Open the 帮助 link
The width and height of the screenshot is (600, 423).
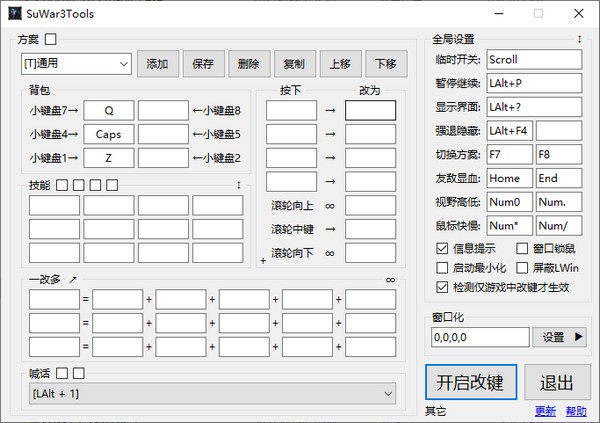click(x=576, y=412)
